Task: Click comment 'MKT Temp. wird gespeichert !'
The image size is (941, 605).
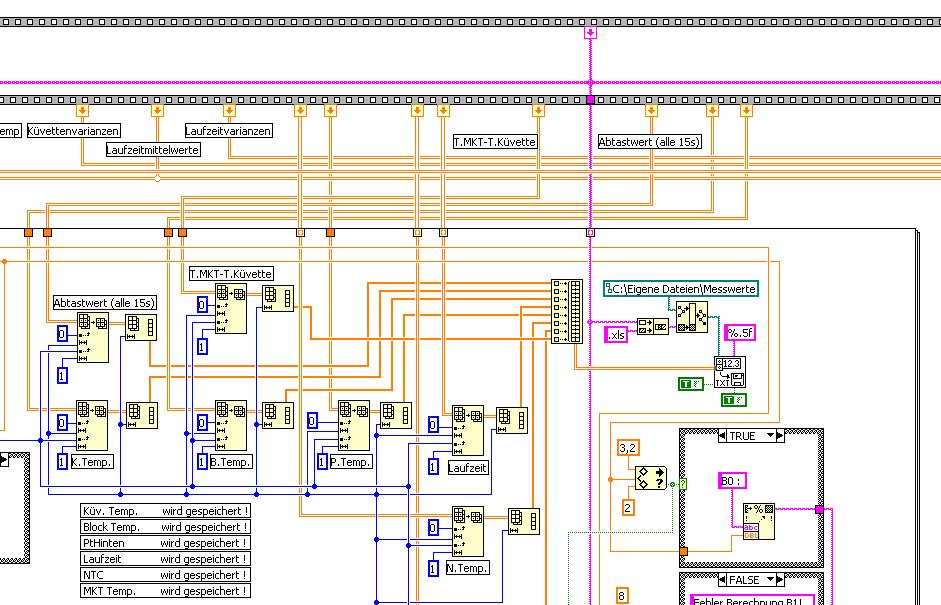Action: pos(166,591)
